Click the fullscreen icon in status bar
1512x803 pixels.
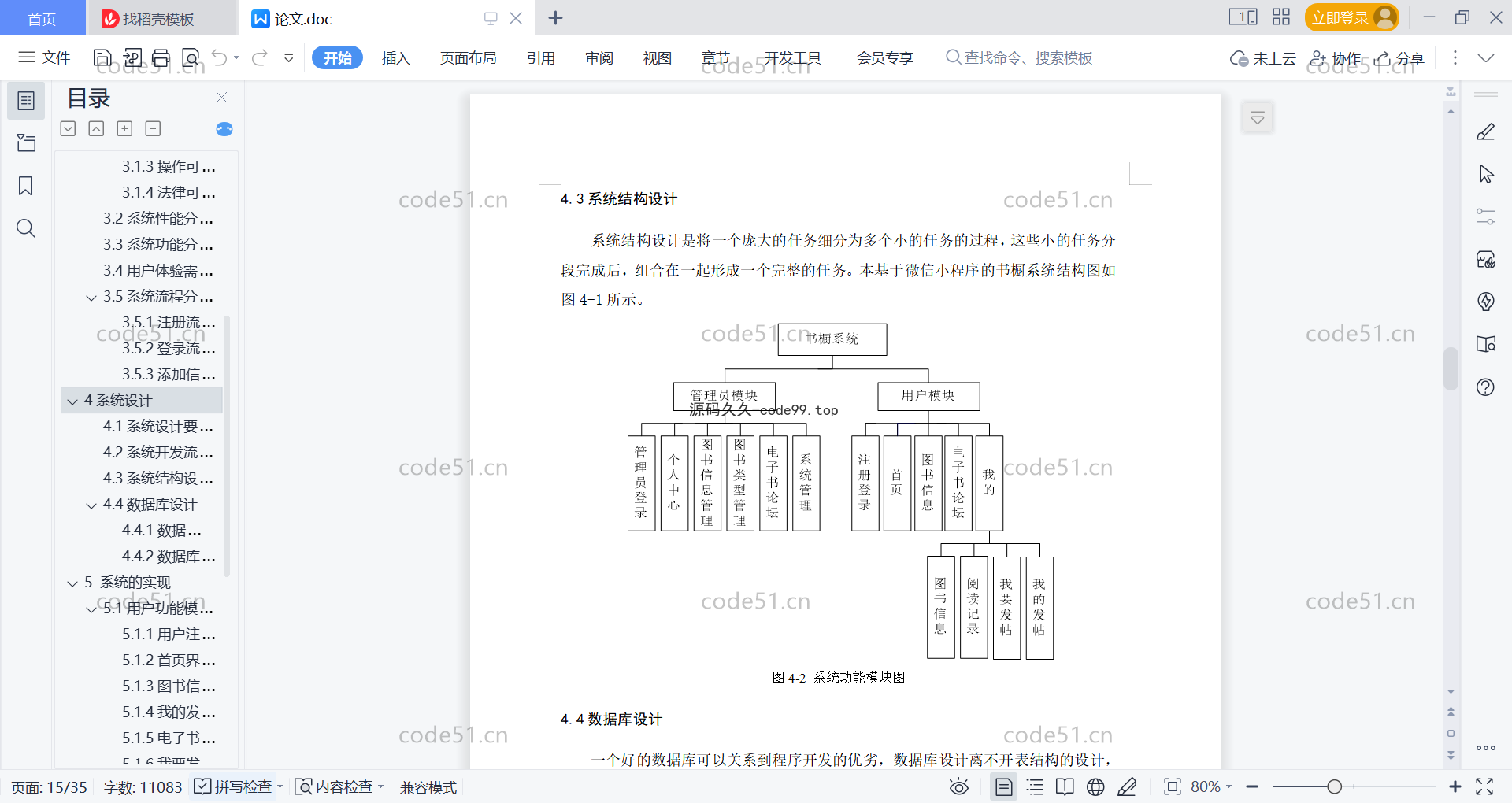[1484, 786]
